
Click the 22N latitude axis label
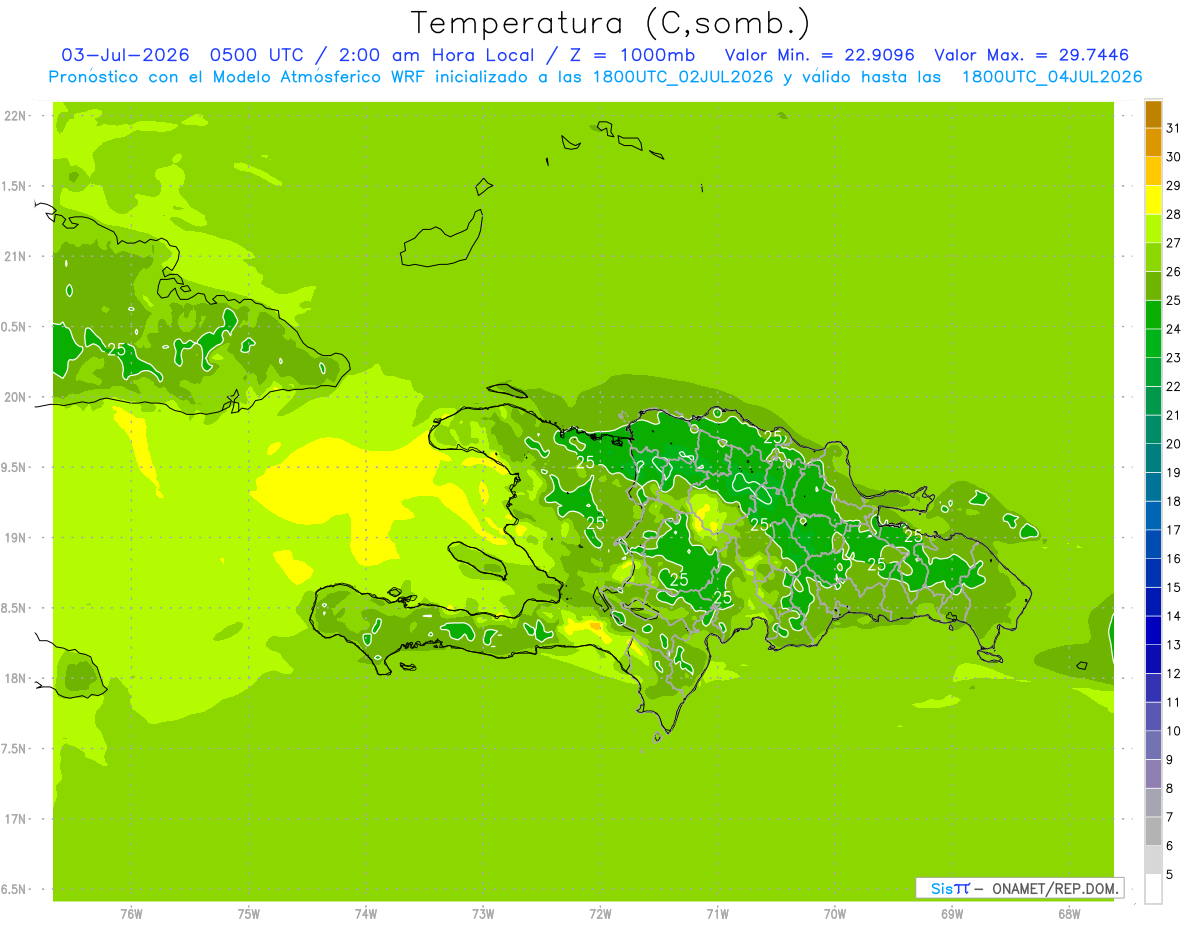(15, 116)
